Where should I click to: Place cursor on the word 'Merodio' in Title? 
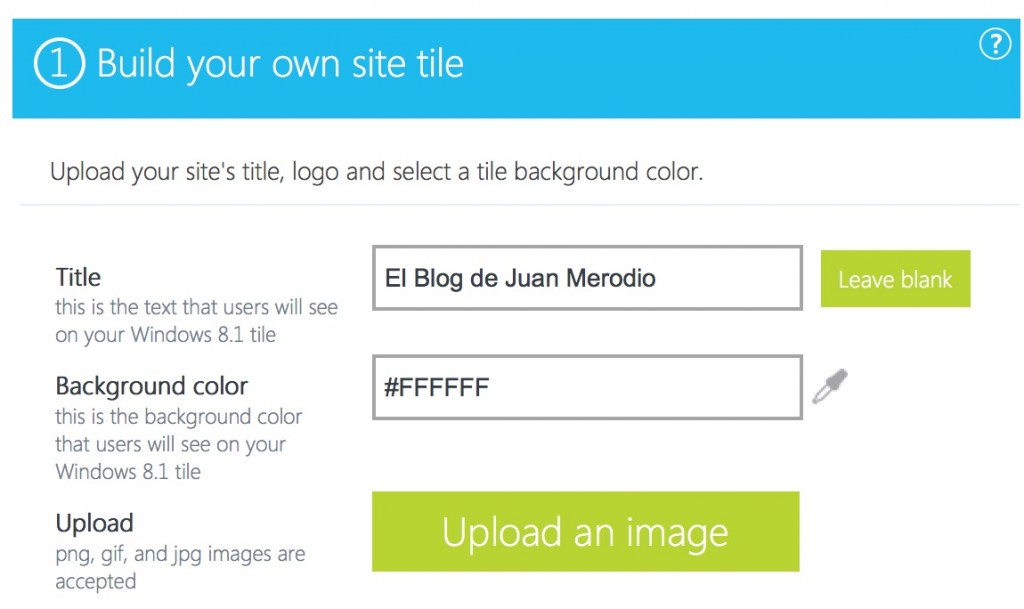(611, 278)
